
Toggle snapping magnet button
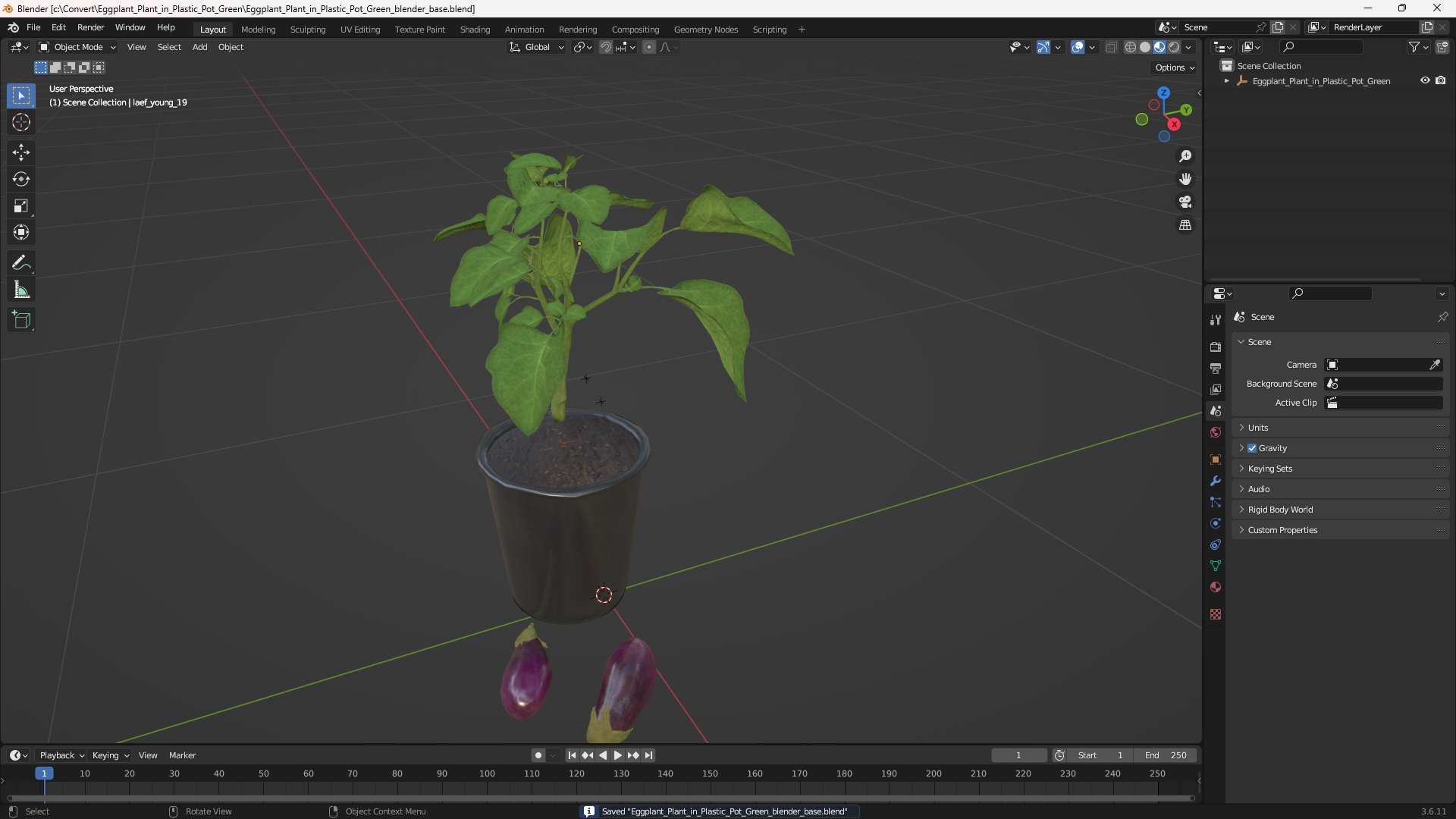606,47
